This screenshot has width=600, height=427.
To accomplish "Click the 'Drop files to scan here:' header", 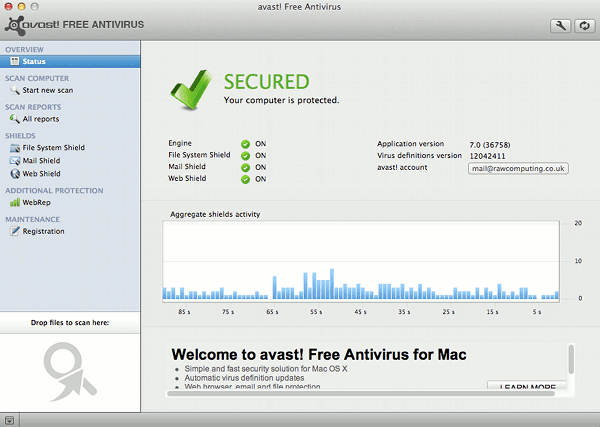I will 70,323.
